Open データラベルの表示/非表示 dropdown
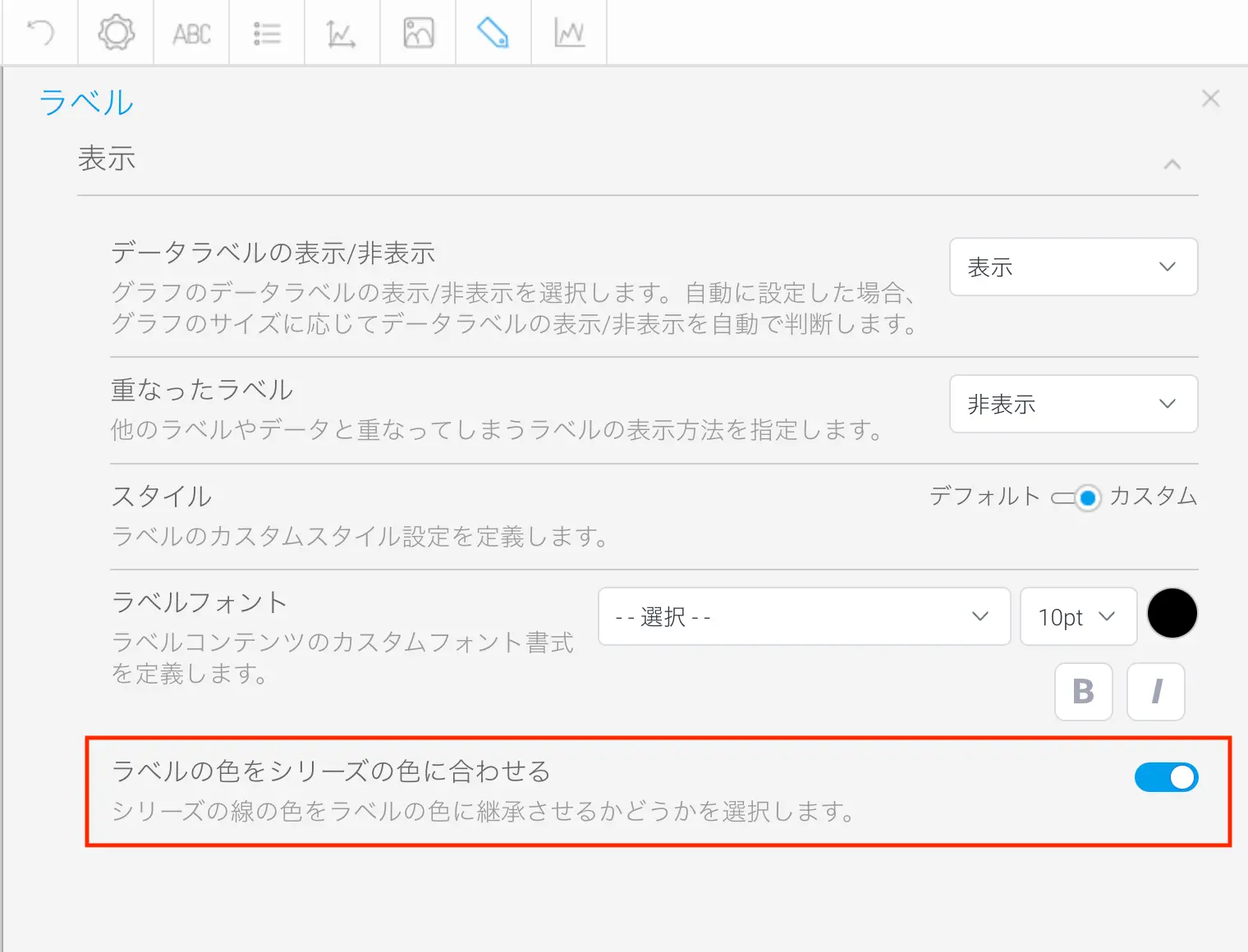This screenshot has height=952, width=1248. 1073,267
